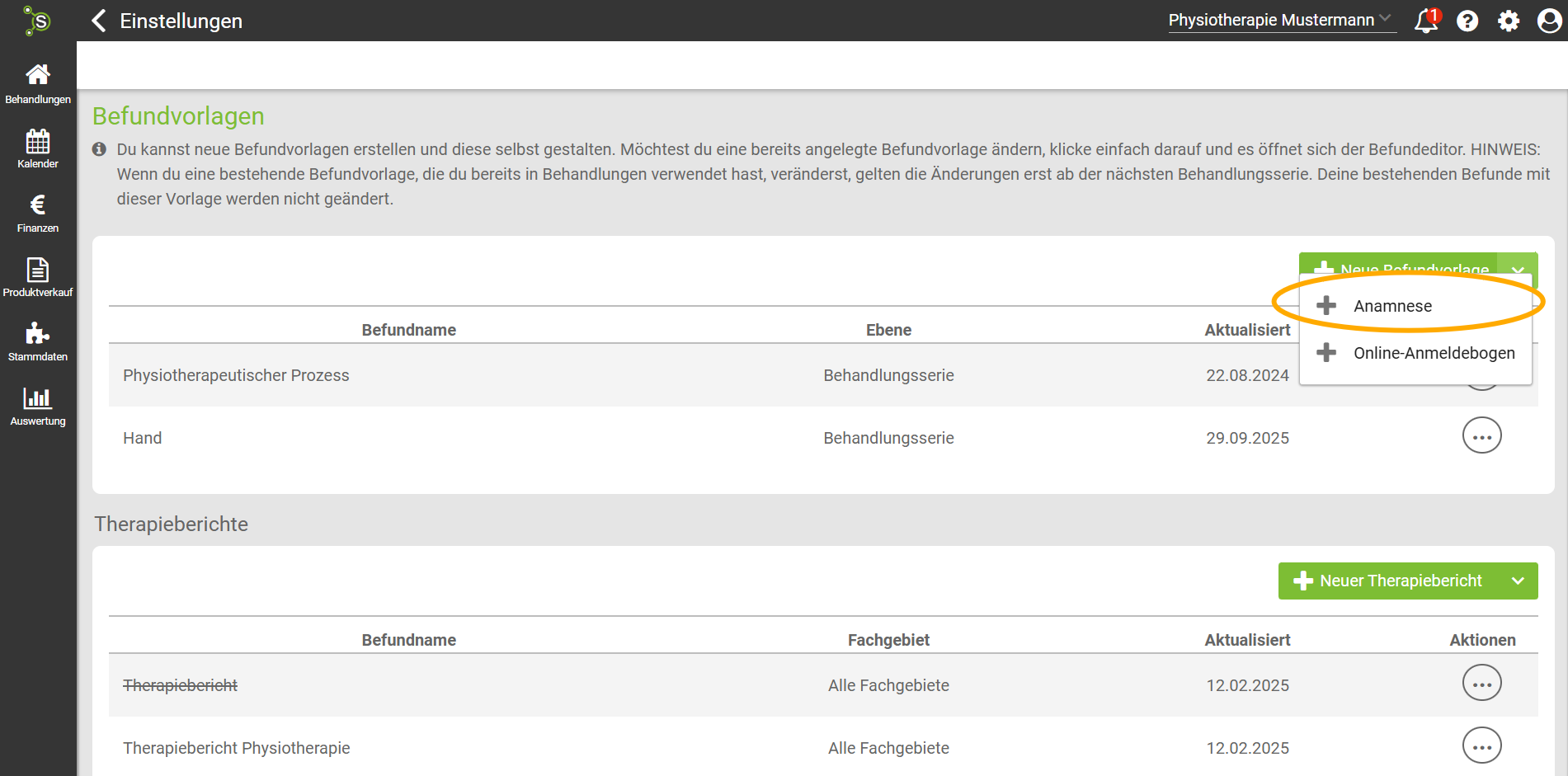Open the Behandlungen home icon
Image resolution: width=1568 pixels, height=776 pixels.
coord(37,75)
